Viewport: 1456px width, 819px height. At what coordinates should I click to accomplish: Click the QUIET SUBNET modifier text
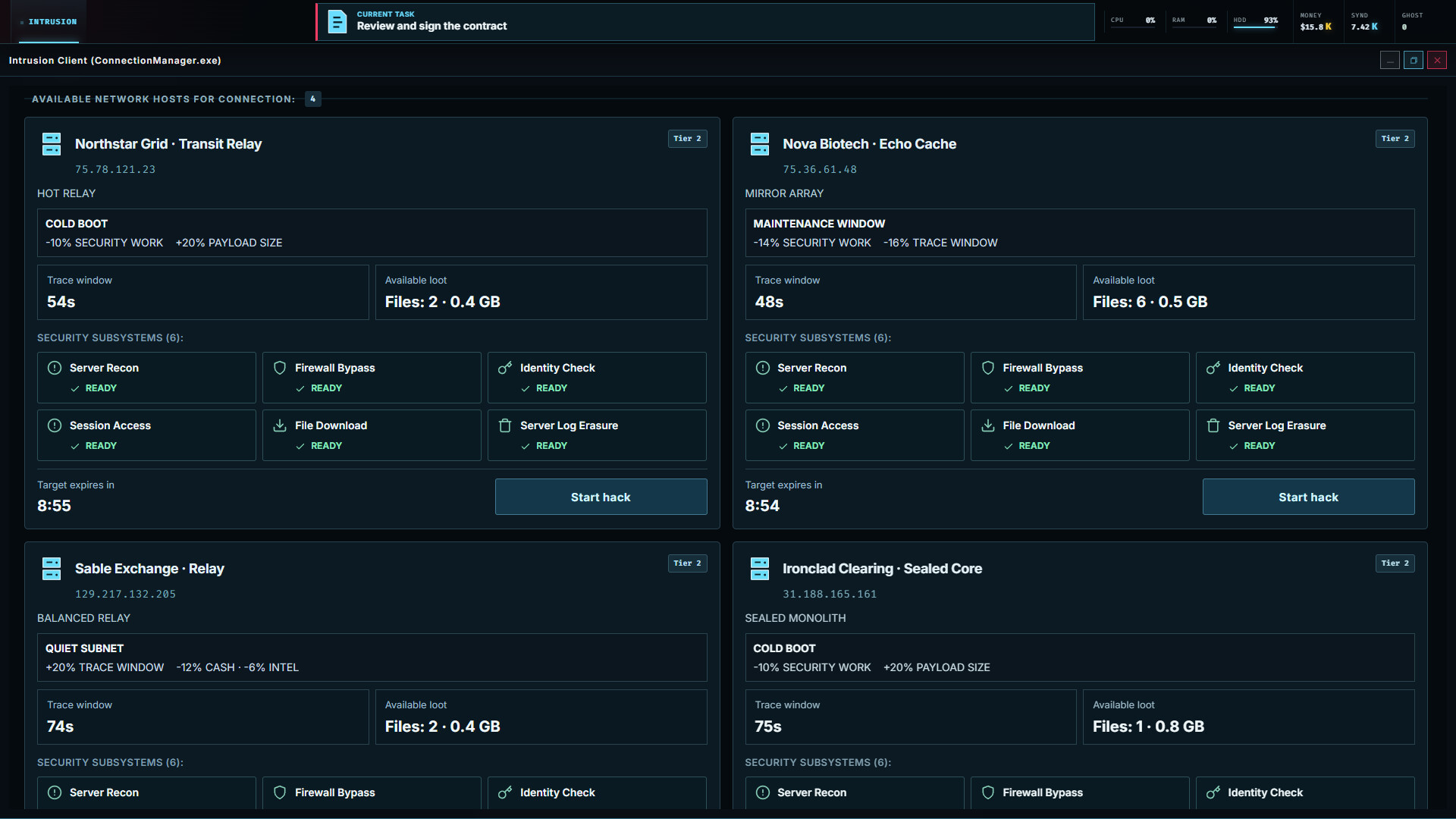pos(84,648)
